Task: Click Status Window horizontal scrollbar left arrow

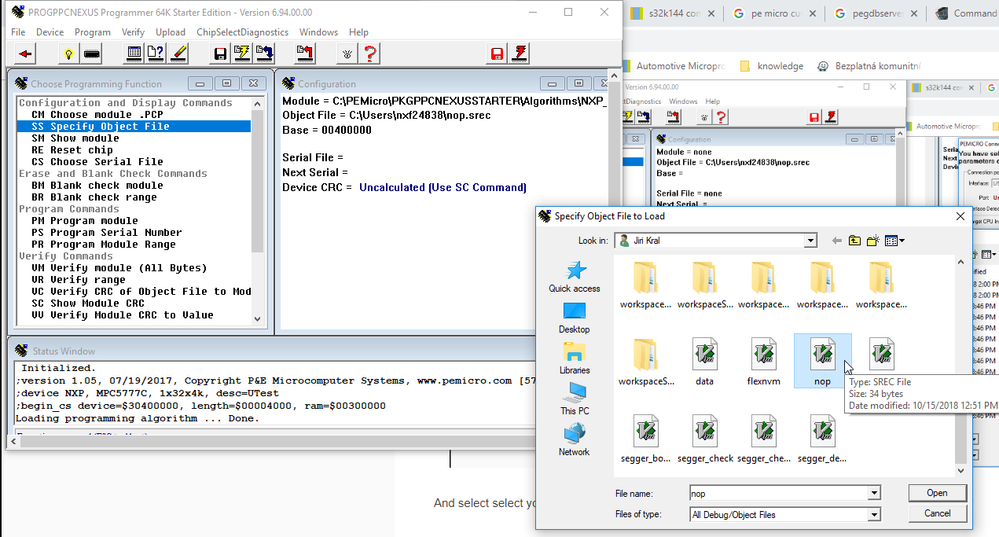Action: (13, 441)
